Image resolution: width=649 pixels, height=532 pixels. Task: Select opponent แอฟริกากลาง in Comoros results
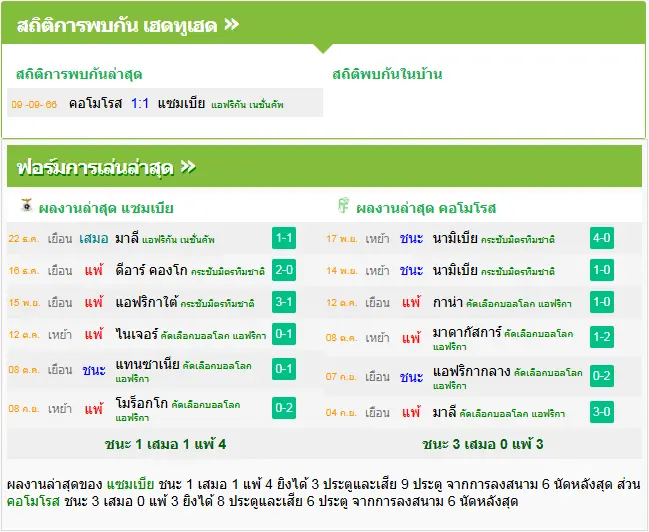point(471,371)
